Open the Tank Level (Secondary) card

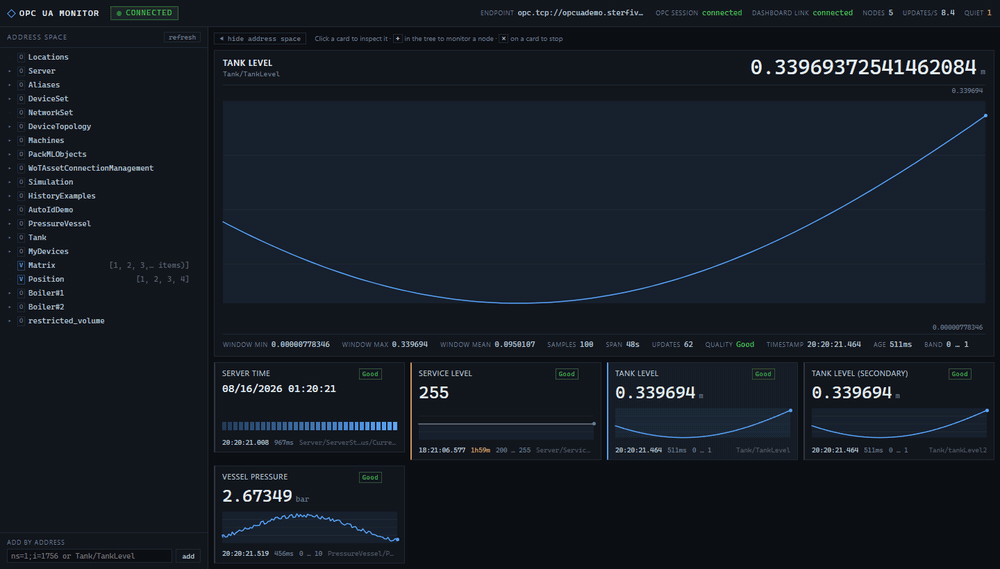(899, 411)
